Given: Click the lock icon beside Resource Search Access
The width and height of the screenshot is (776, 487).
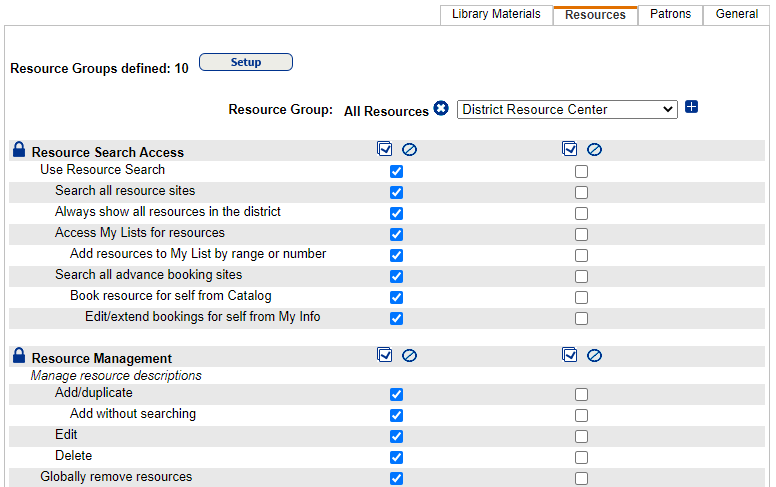Looking at the screenshot, I should click(18, 150).
